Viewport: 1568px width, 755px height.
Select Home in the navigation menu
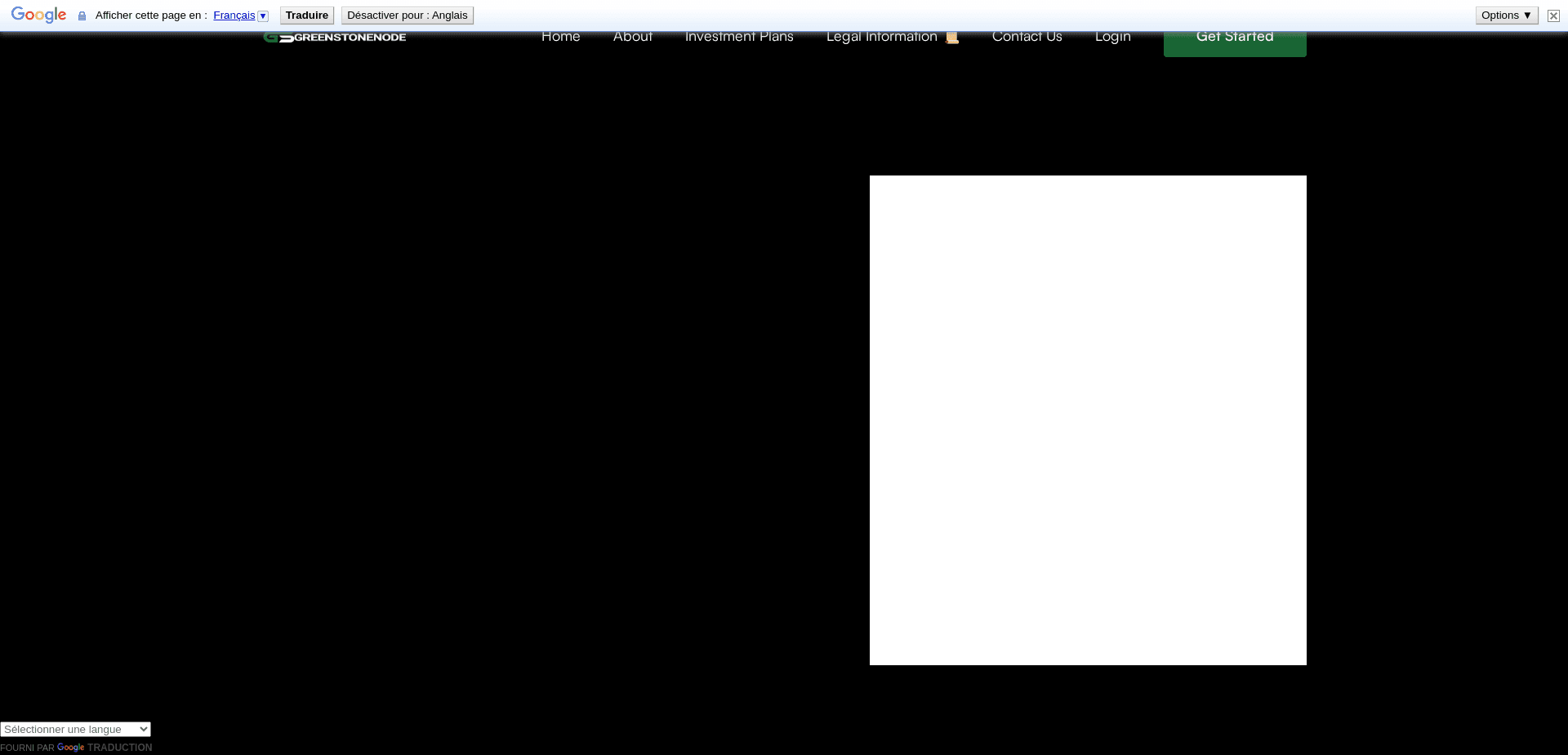(x=560, y=36)
